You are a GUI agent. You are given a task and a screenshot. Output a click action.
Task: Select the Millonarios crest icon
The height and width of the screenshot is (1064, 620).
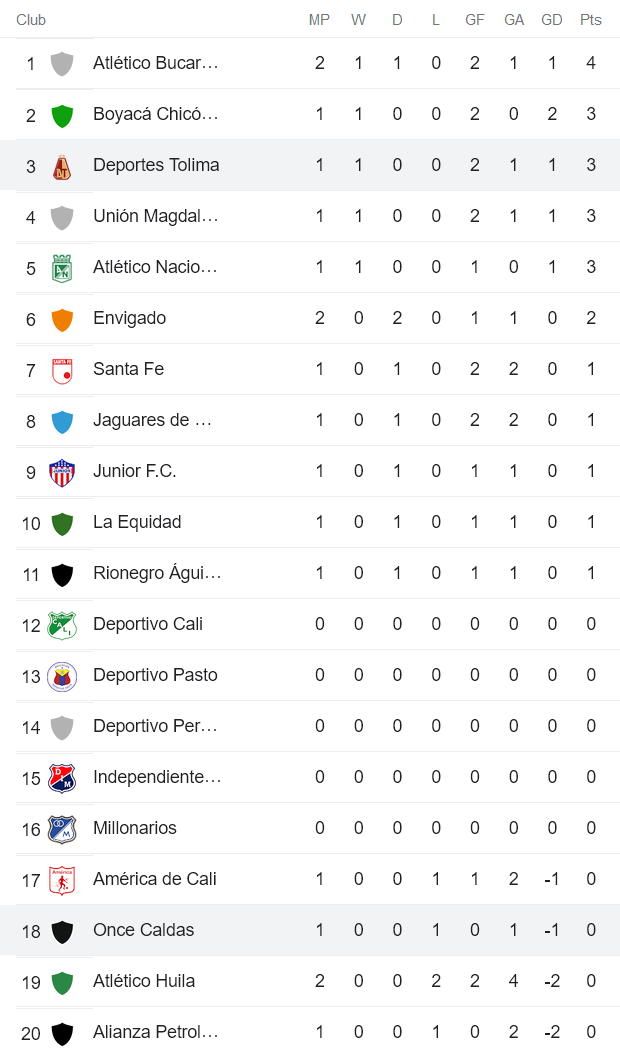pyautogui.click(x=63, y=827)
